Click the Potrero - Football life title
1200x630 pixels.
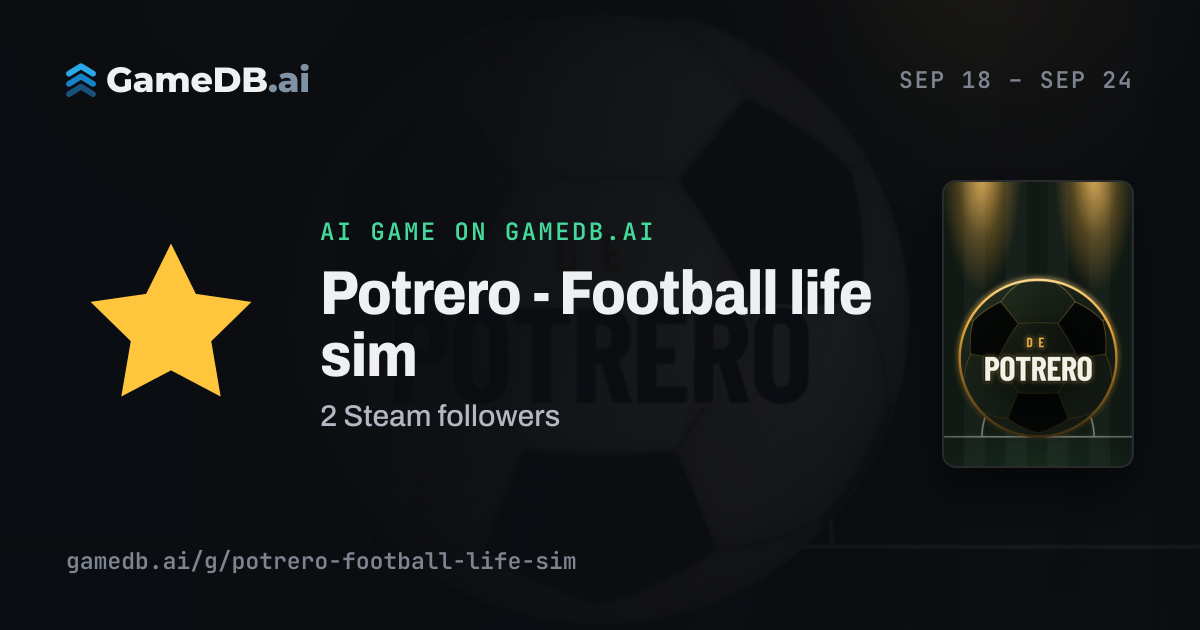[x=596, y=296]
